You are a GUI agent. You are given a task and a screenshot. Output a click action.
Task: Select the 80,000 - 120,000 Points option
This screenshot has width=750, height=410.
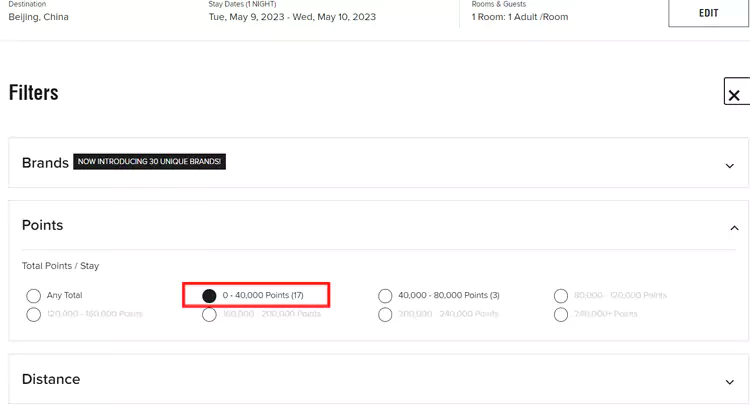561,296
